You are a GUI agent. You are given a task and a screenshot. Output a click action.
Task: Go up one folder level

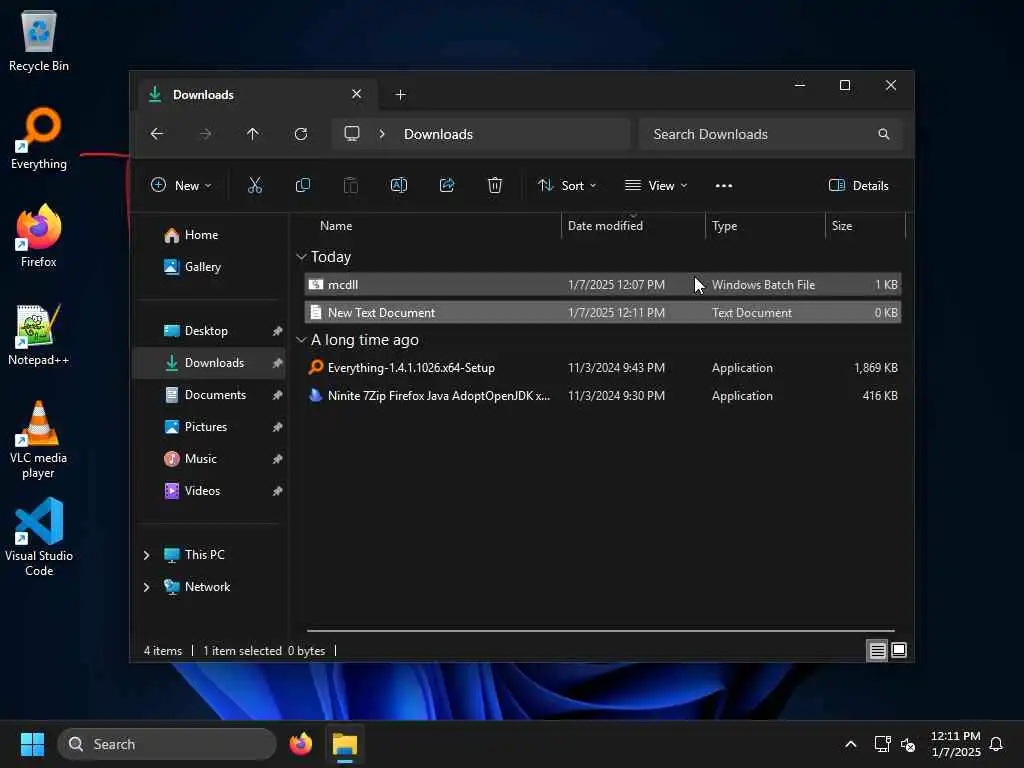tap(253, 134)
